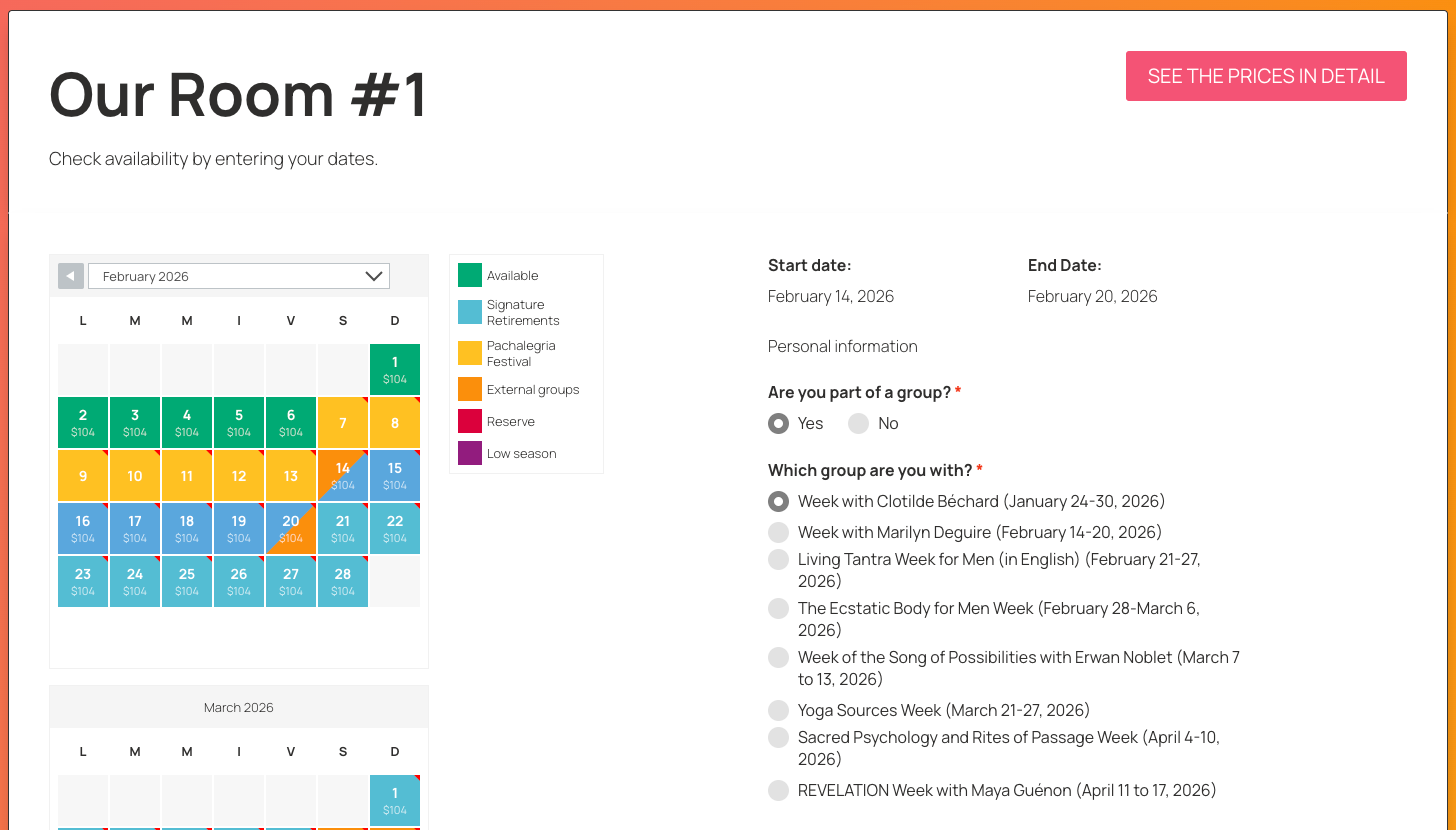Image resolution: width=1456 pixels, height=830 pixels.
Task: Select February 1 on the calendar
Action: [395, 369]
